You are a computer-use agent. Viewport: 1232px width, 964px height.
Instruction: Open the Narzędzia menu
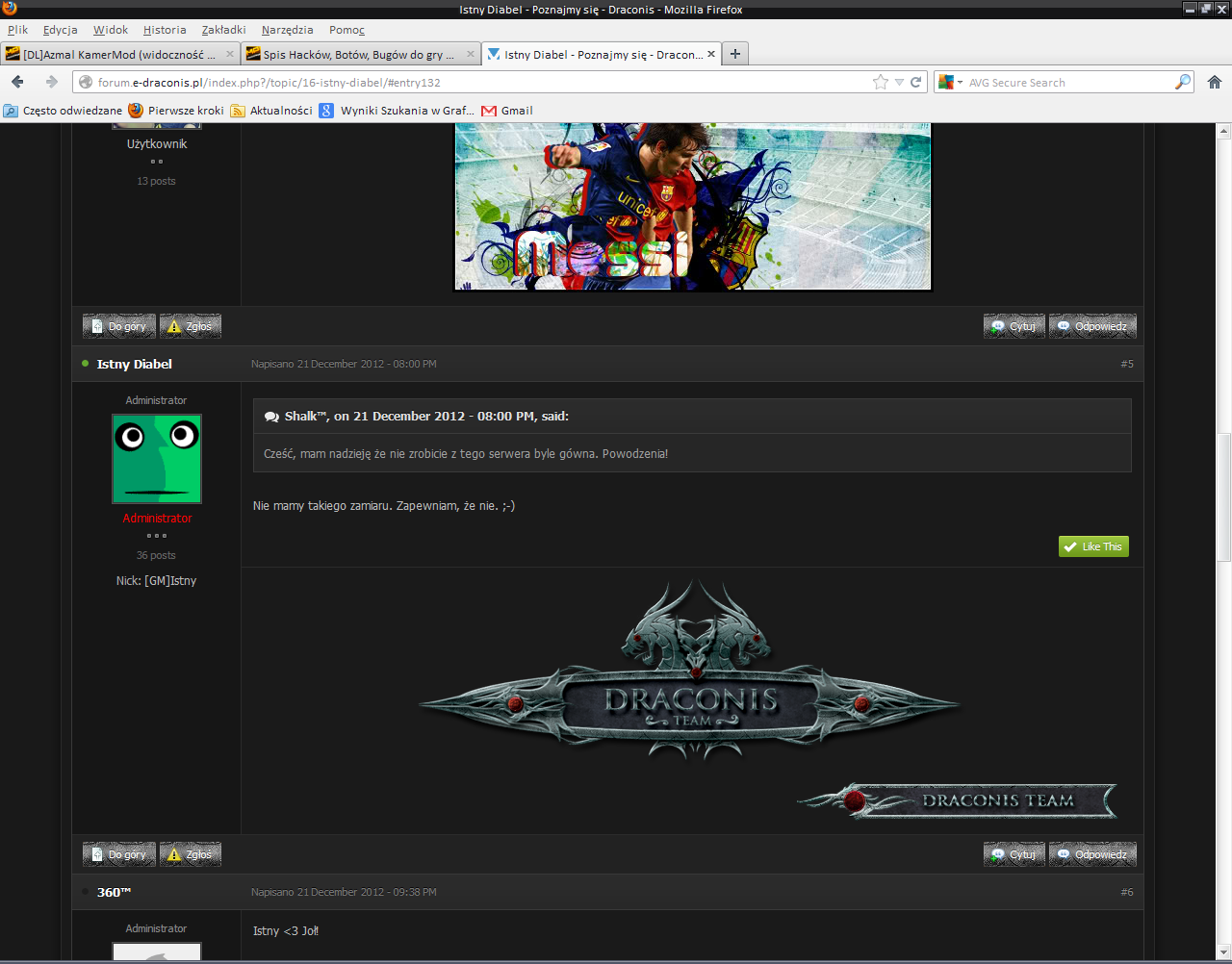(287, 30)
